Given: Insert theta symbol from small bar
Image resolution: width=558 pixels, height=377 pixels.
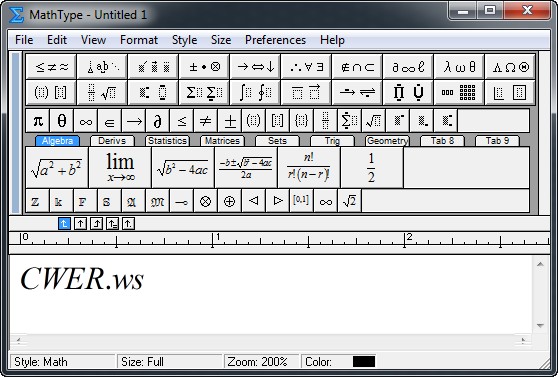Looking at the screenshot, I should point(62,121).
